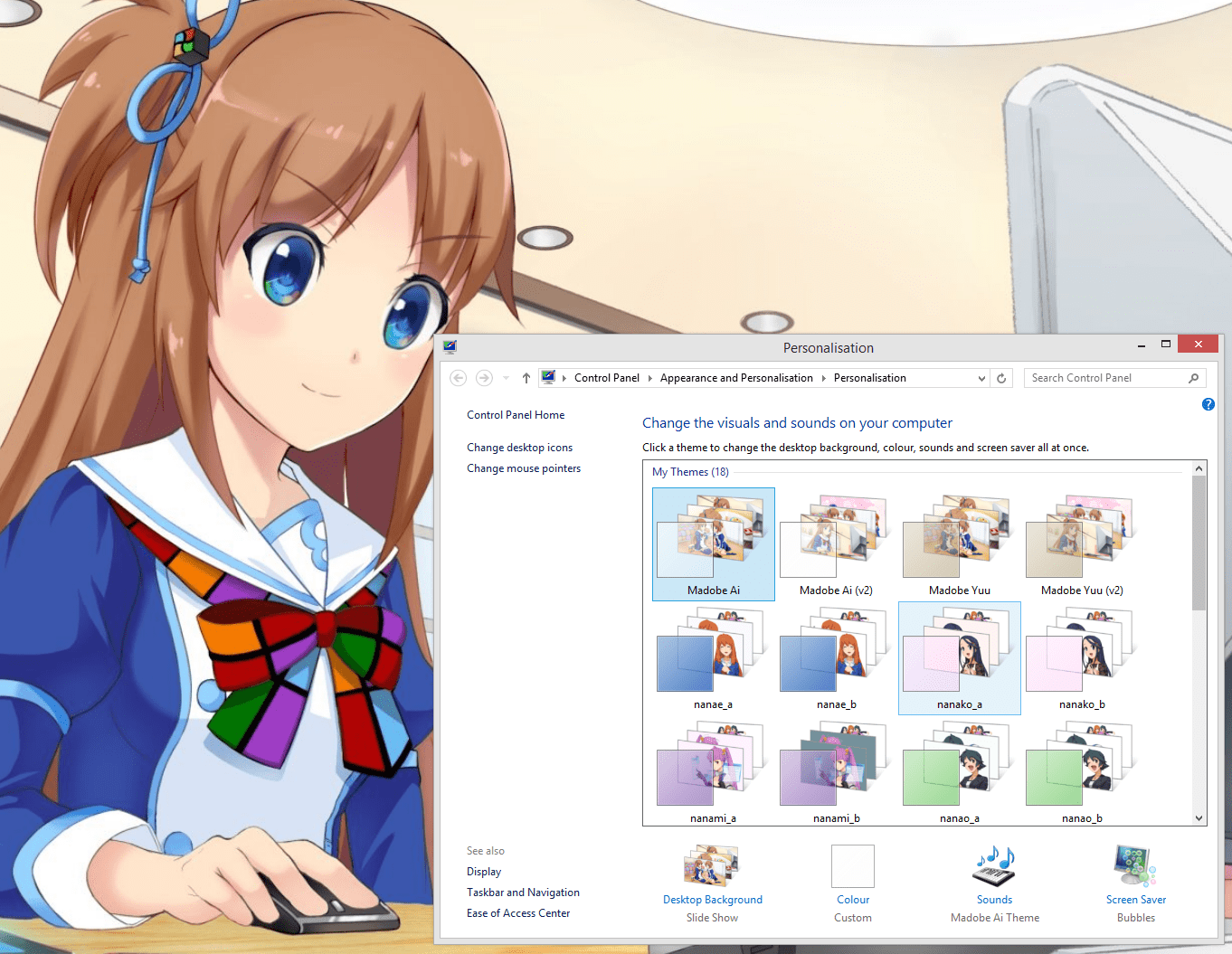Expand breadcrumb arrow after Appearance and Personalisation
This screenshot has height=954, width=1232.
[823, 378]
